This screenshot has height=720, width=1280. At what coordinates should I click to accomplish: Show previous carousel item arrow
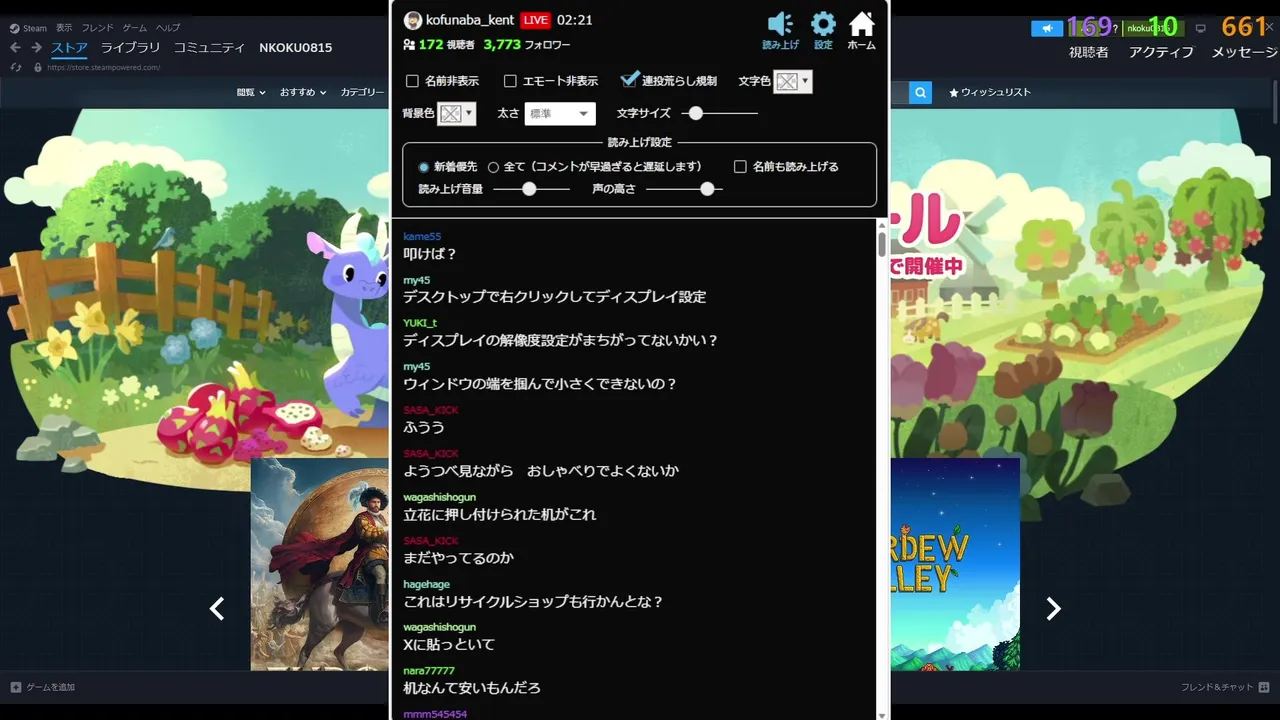click(216, 609)
